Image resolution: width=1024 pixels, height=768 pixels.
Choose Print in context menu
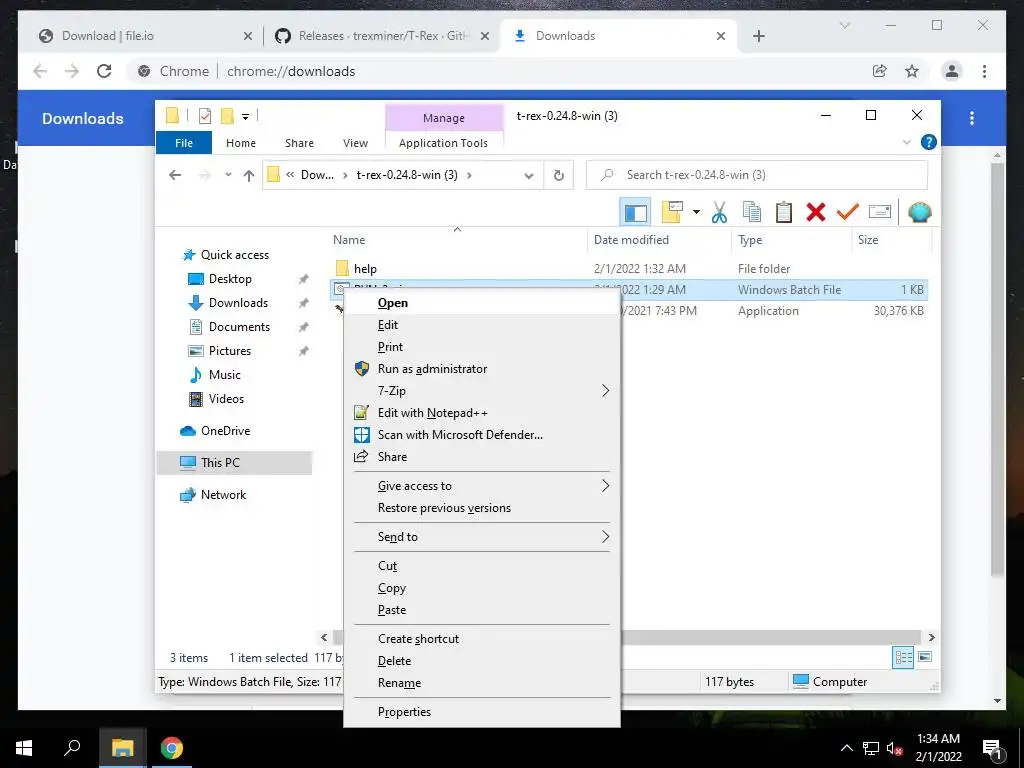[x=482, y=347]
